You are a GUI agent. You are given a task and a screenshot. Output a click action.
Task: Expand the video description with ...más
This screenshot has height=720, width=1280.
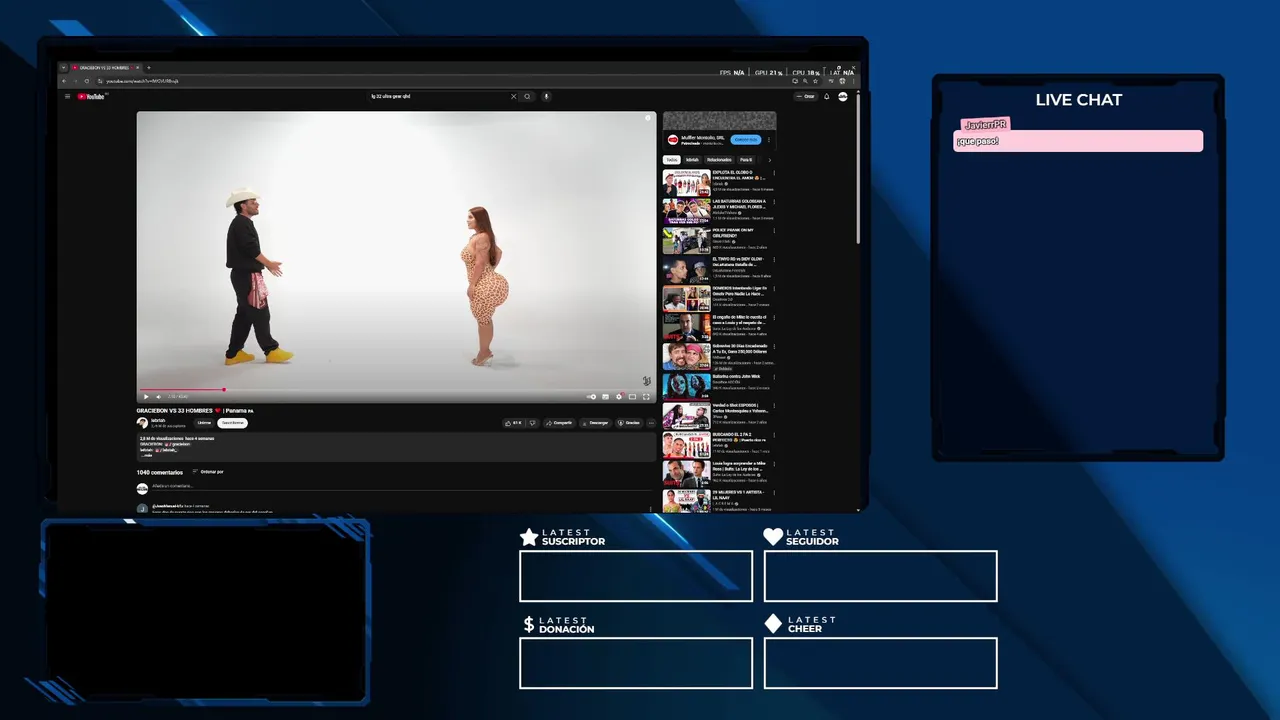(147, 455)
